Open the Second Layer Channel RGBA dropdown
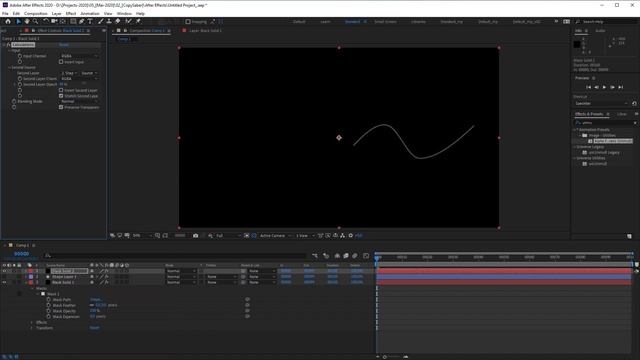Image resolution: width=640 pixels, height=360 pixels. click(80, 79)
